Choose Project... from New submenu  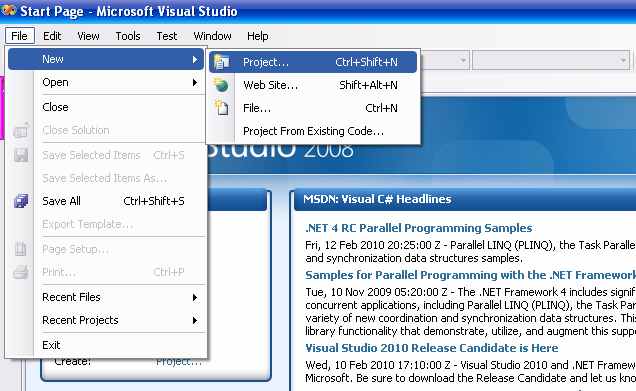[313, 62]
